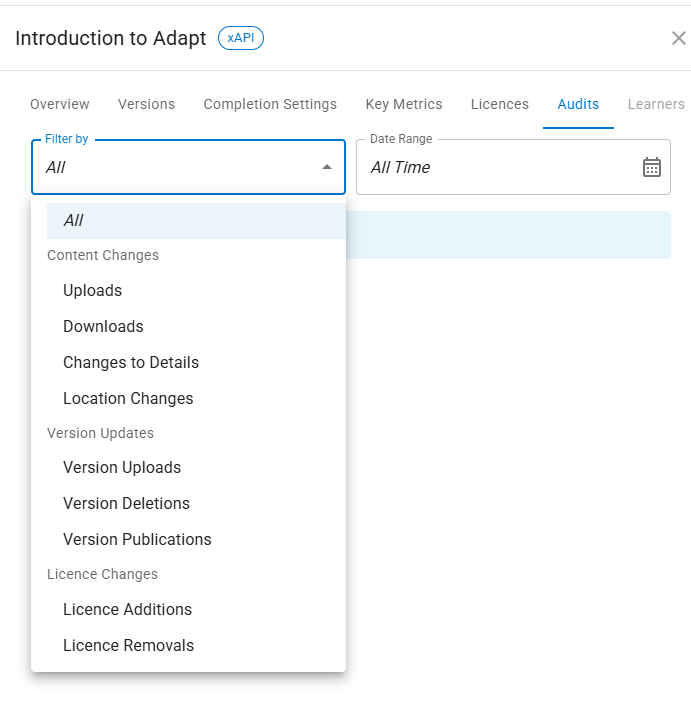
Task: Go to Completion Settings tab
Action: point(270,104)
